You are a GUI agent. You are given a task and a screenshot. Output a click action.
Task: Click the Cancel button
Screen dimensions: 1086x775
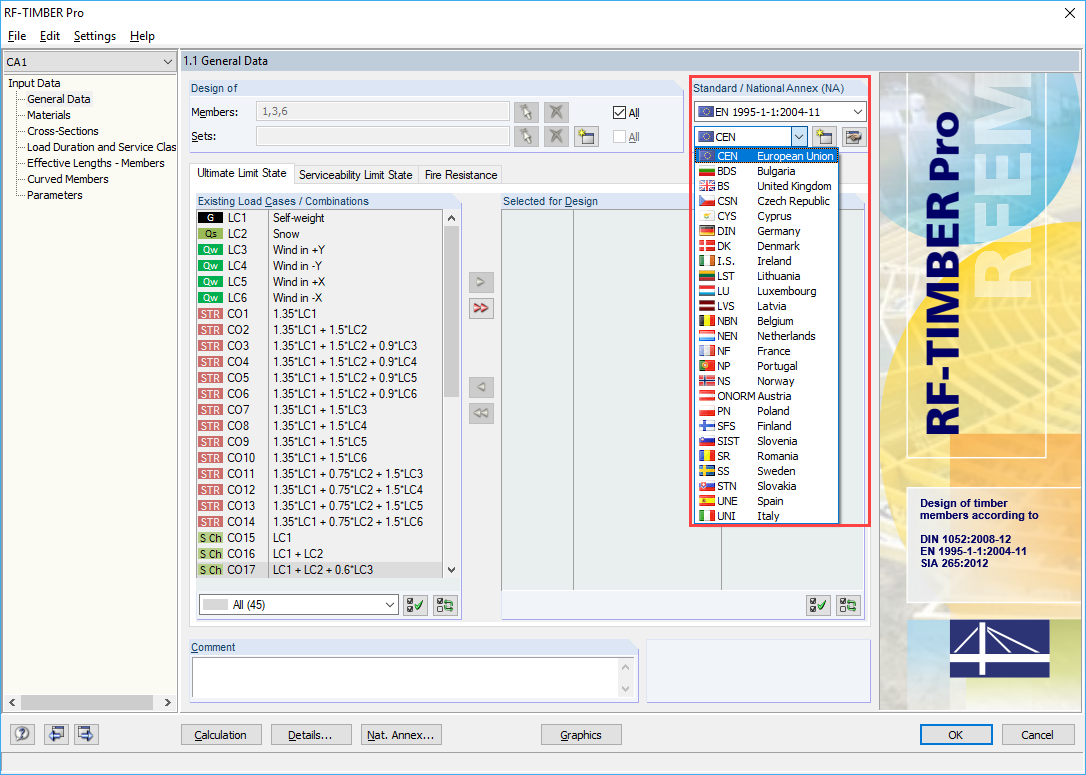[x=1037, y=735]
